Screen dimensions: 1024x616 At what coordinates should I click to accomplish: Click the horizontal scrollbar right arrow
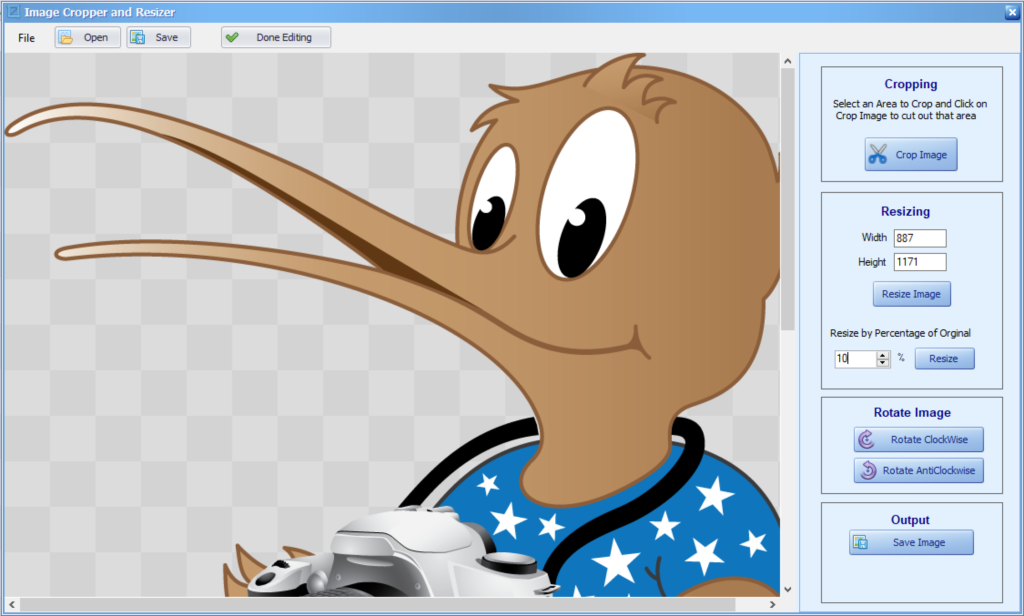[773, 604]
